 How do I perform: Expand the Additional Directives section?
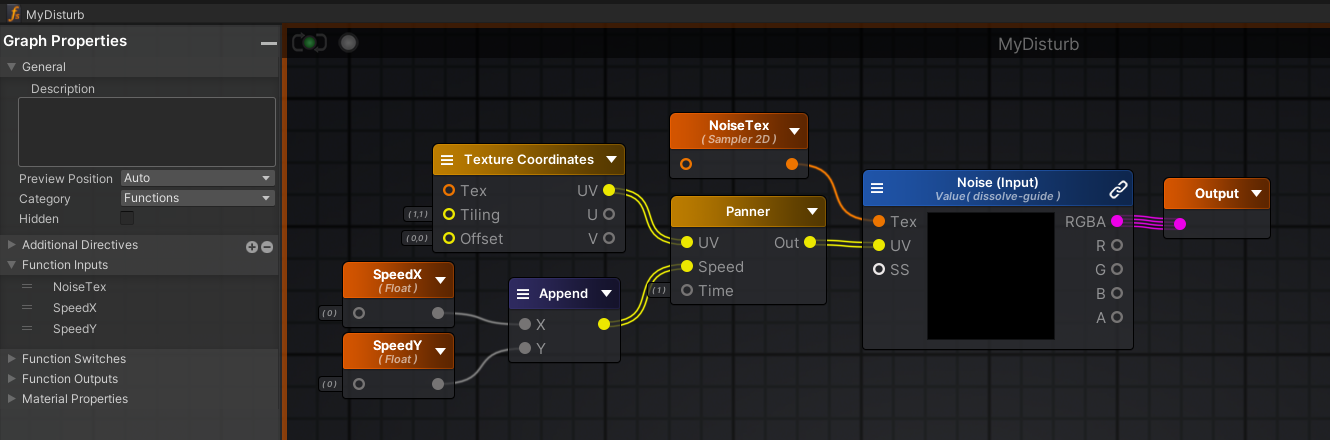coord(12,245)
